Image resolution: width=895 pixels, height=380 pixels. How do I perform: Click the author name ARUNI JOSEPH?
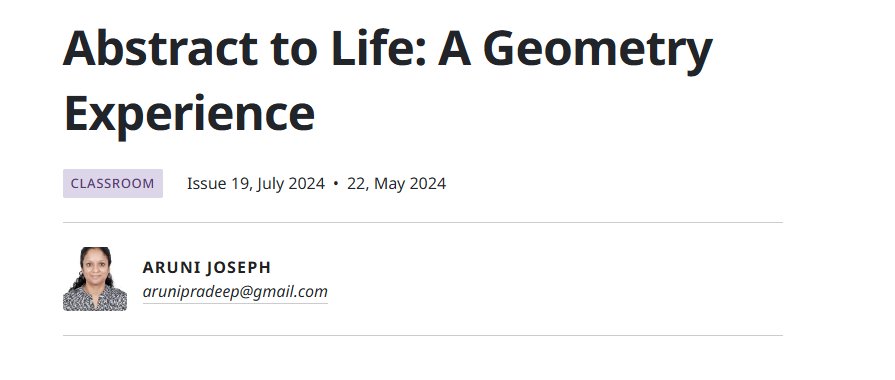[x=207, y=268]
